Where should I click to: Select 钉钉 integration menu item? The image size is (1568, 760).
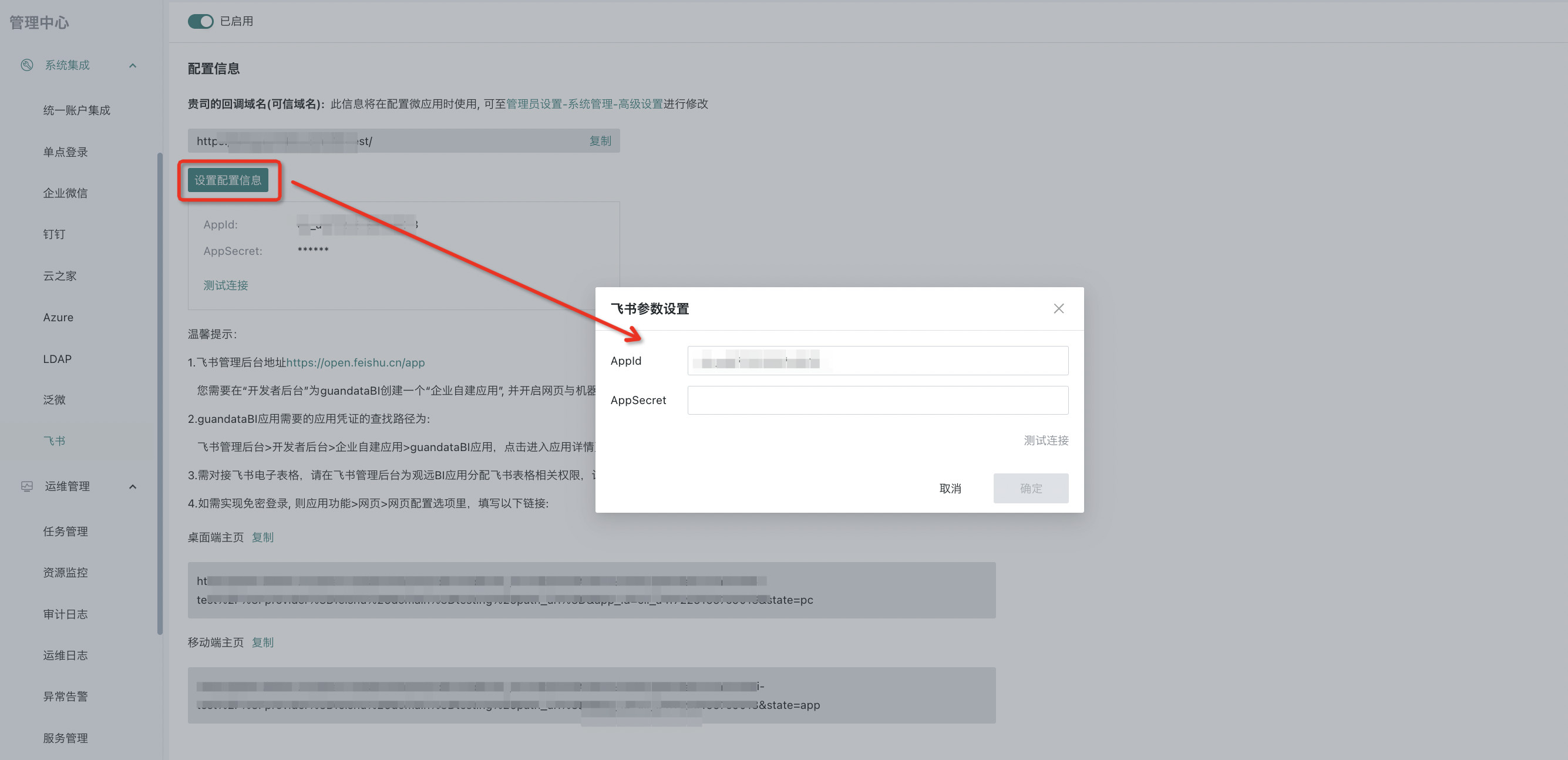(x=54, y=234)
